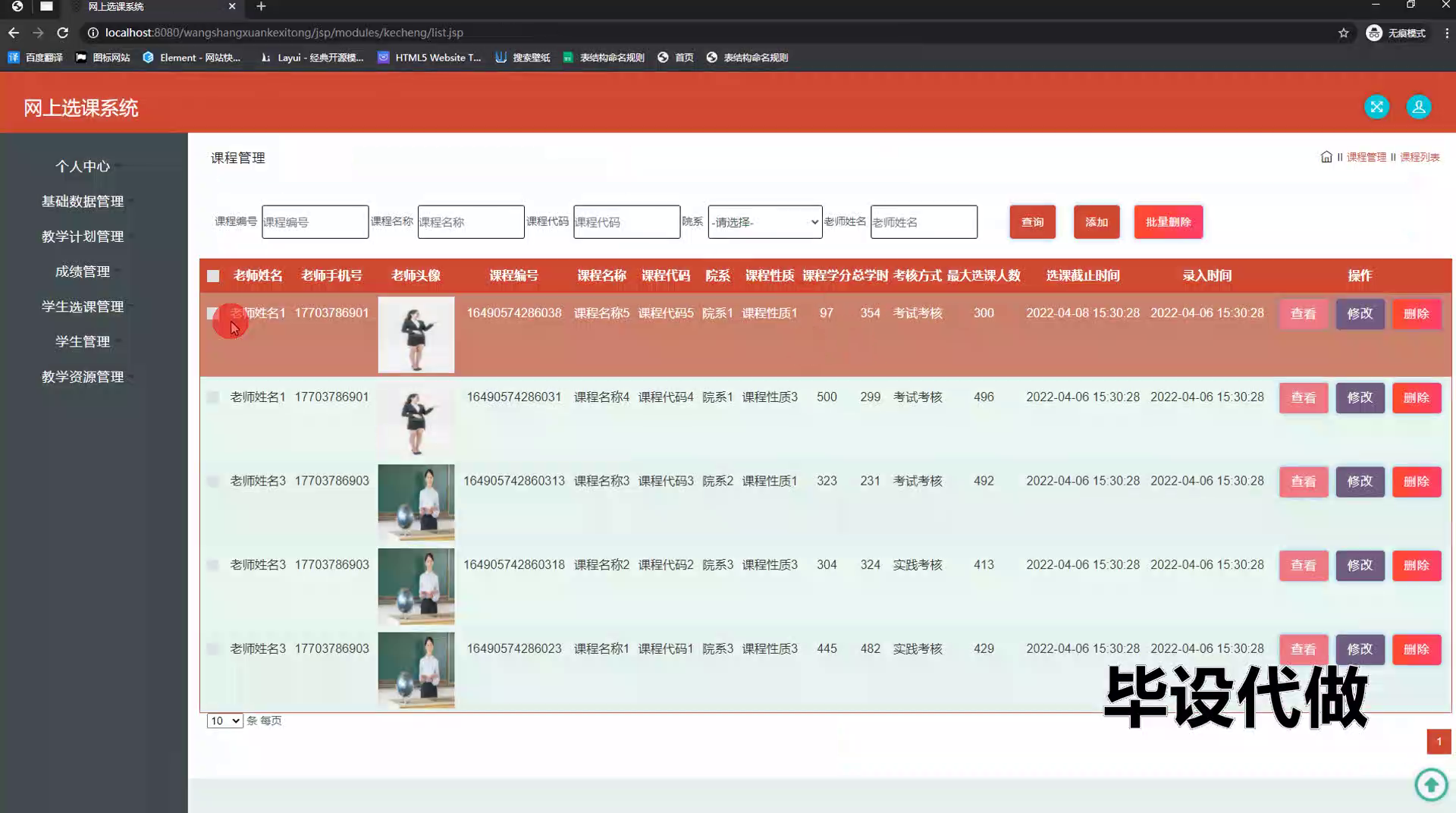Focus the 课程编号 input field

[x=315, y=222]
